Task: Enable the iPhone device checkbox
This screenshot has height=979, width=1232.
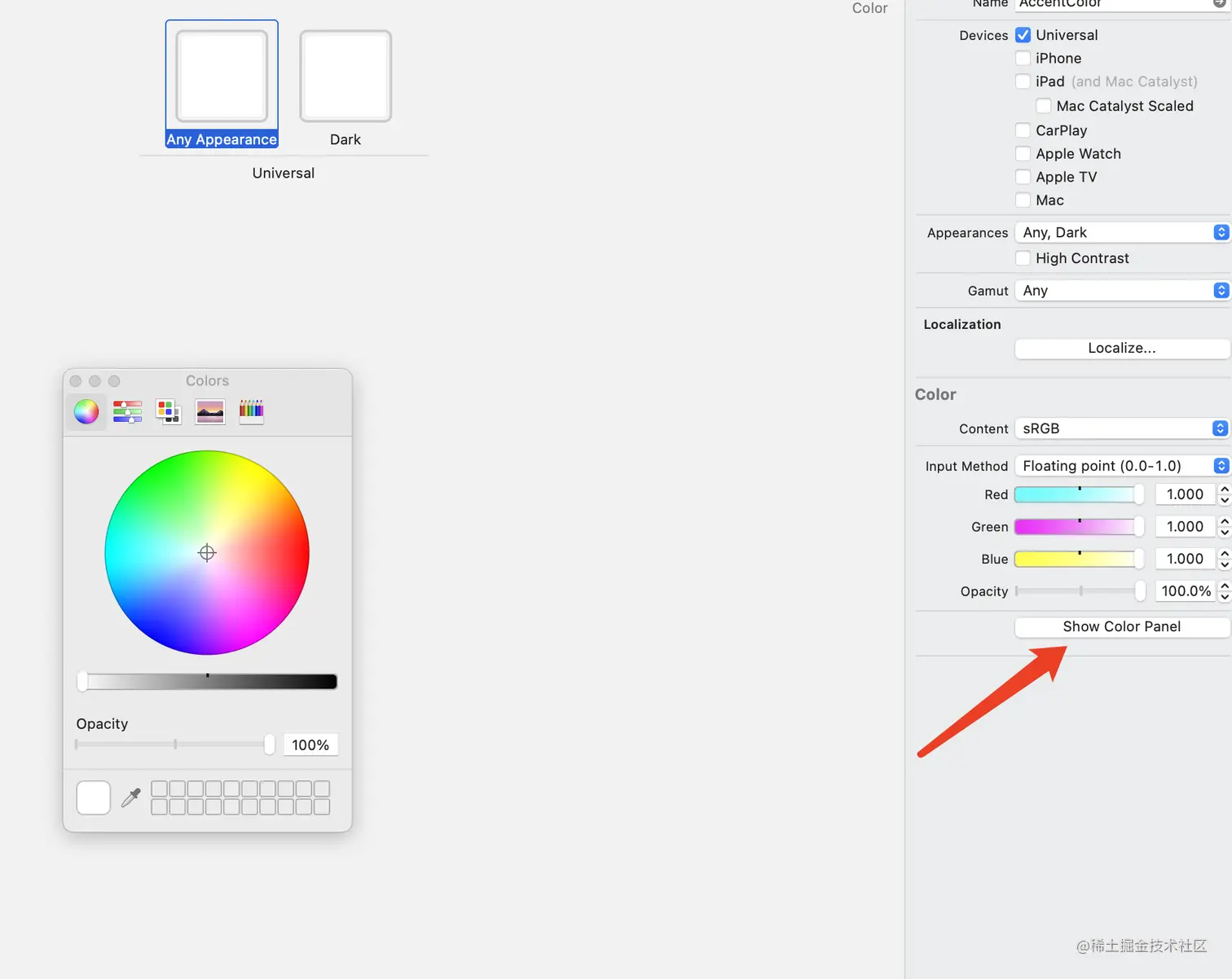Action: coord(1023,58)
